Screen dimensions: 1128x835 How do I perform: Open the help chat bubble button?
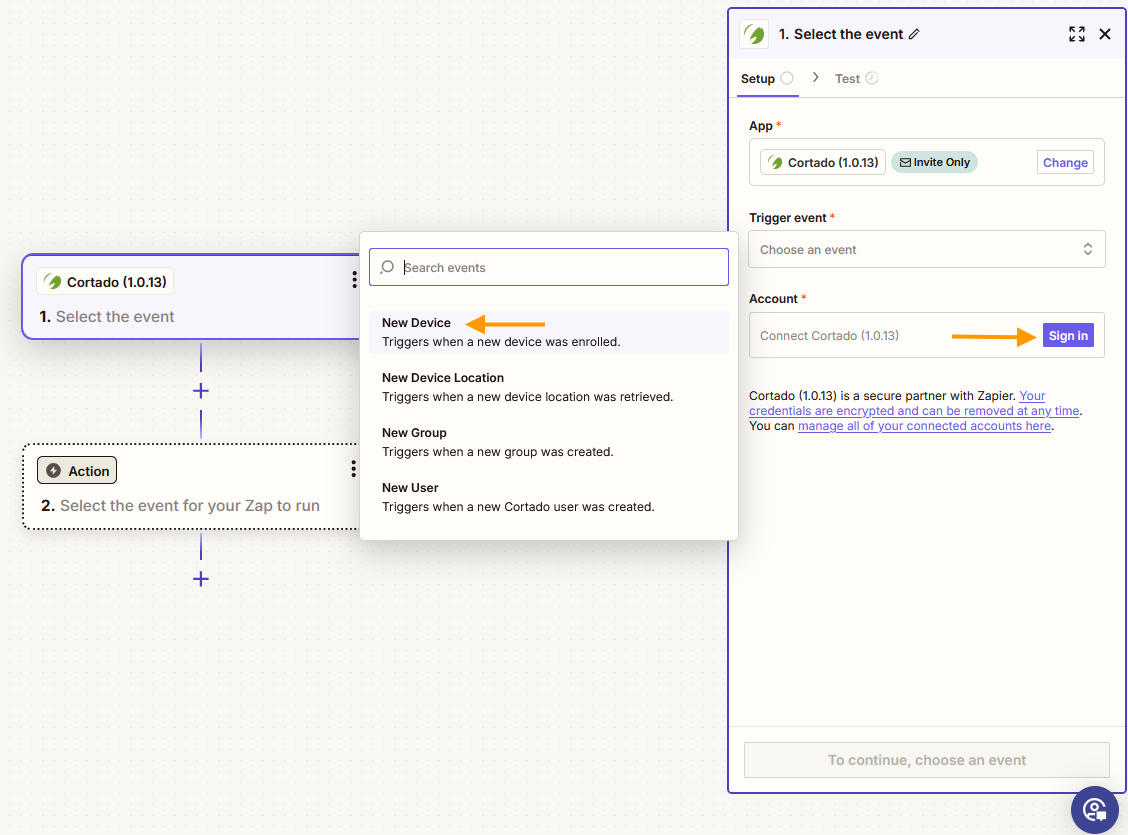point(1094,810)
